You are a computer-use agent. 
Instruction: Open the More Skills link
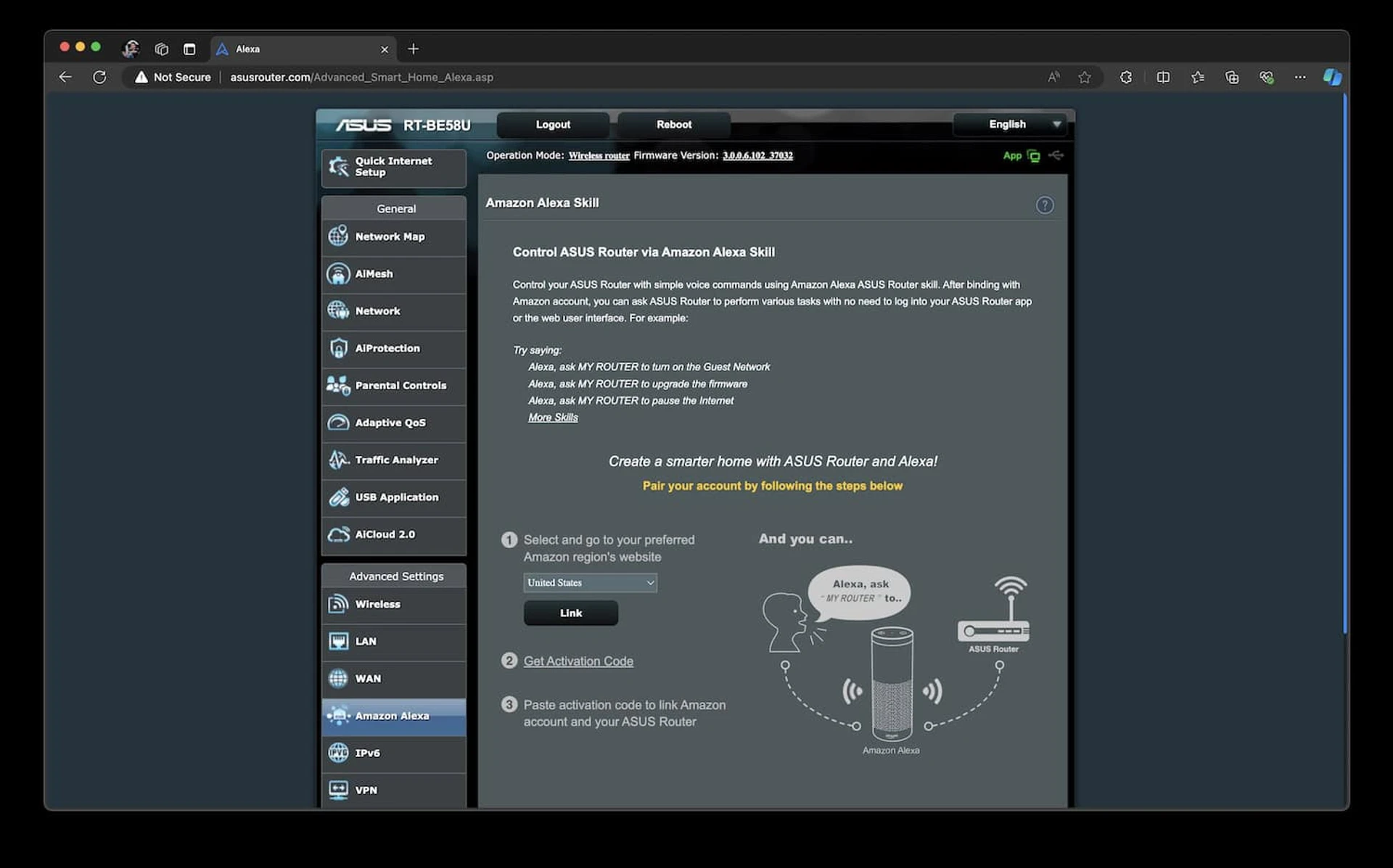[x=553, y=417]
